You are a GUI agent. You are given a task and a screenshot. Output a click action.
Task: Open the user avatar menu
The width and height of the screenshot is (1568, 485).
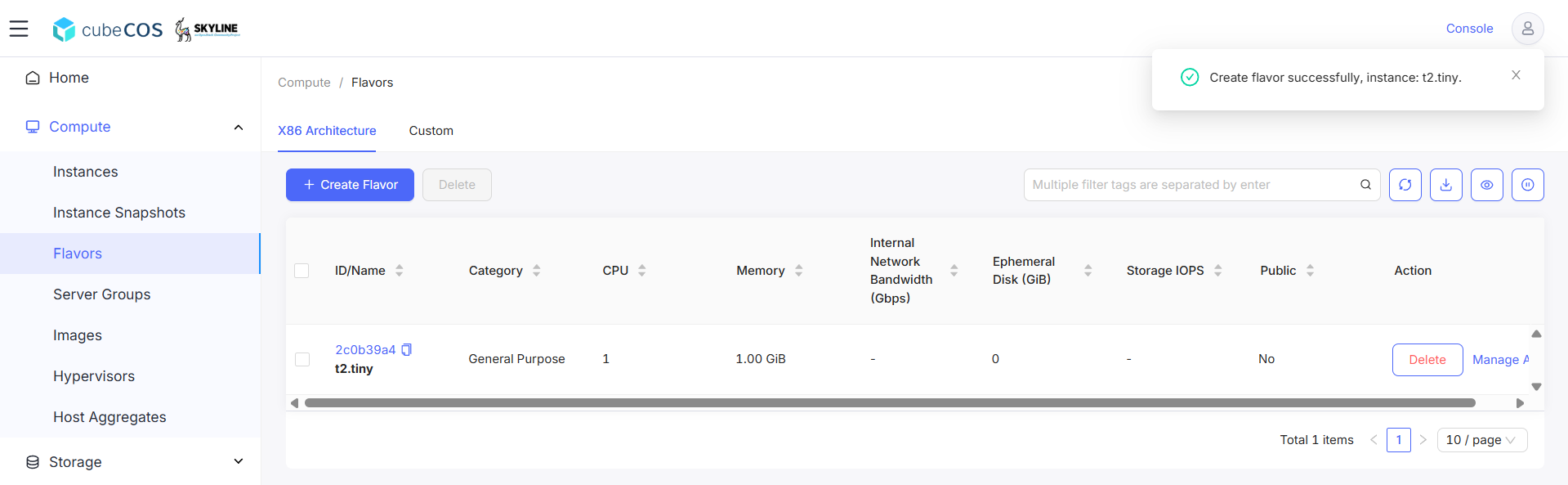tap(1527, 29)
